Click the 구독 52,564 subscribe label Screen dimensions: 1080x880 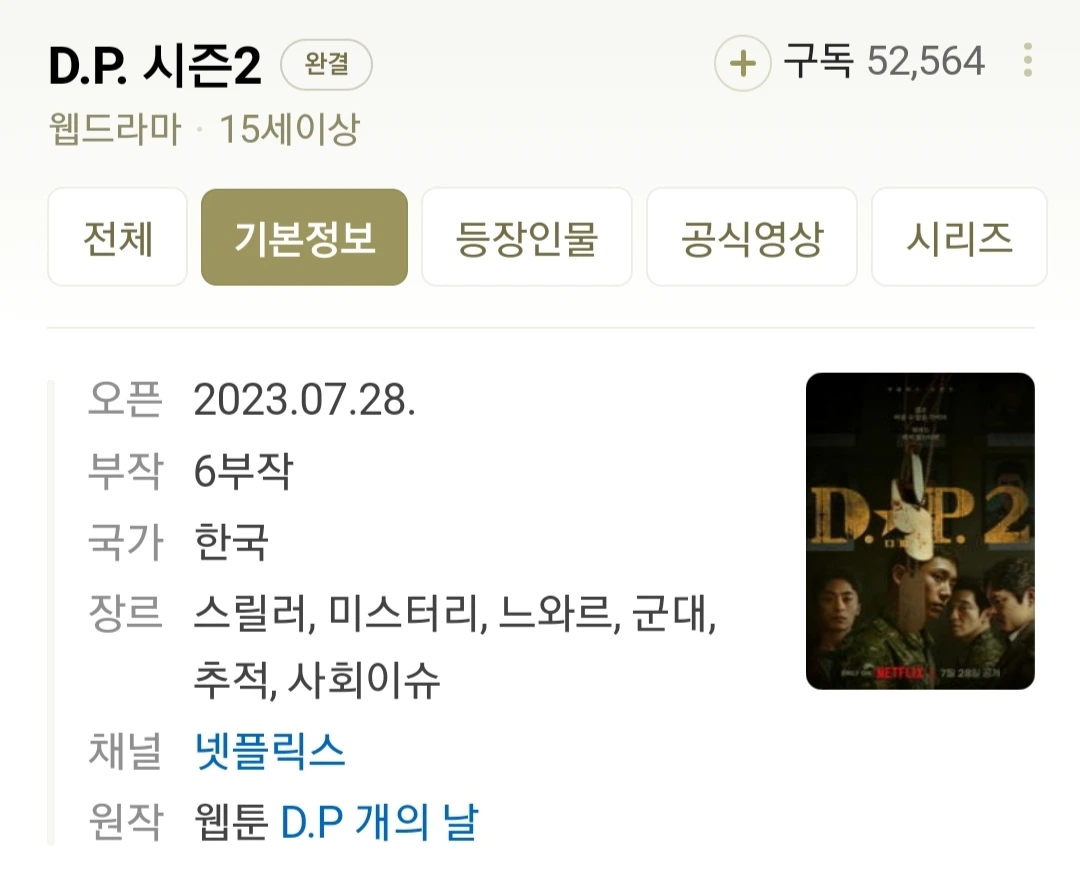[x=884, y=61]
